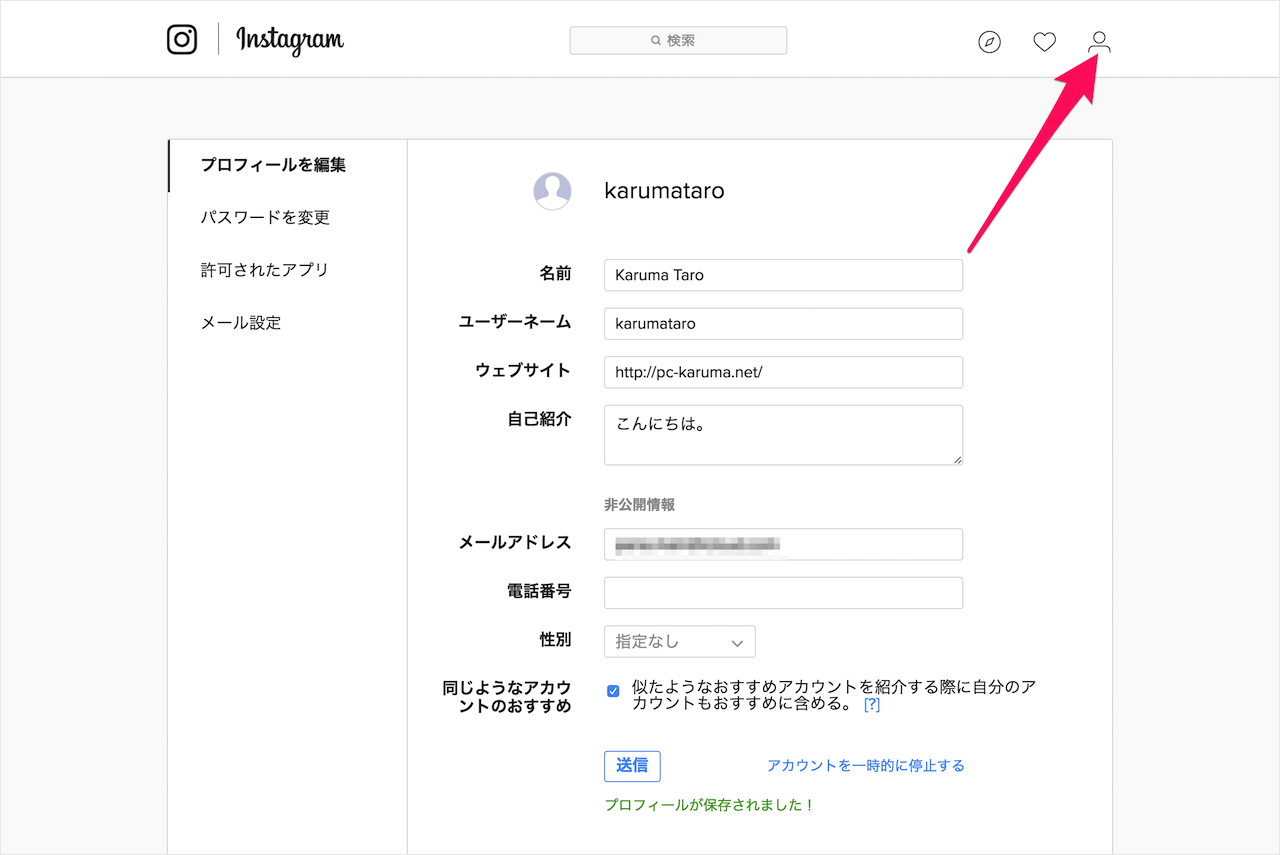The height and width of the screenshot is (855, 1280).
Task: Open activity feed heart icon
Action: coord(1044,42)
